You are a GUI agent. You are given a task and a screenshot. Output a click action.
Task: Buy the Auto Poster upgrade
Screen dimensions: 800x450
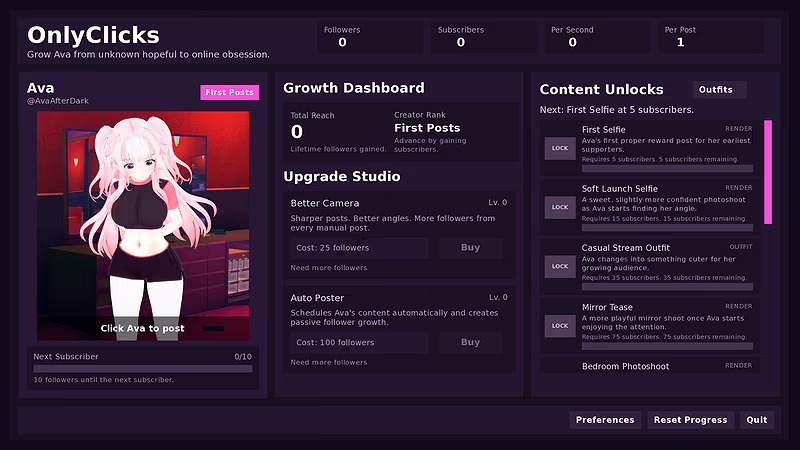pyautogui.click(x=470, y=342)
